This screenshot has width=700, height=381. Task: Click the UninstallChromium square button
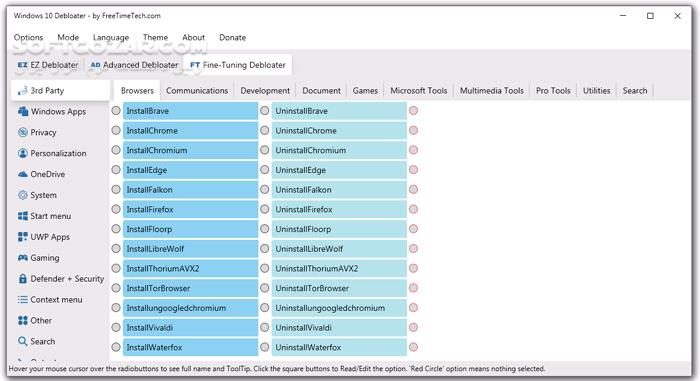pos(339,150)
